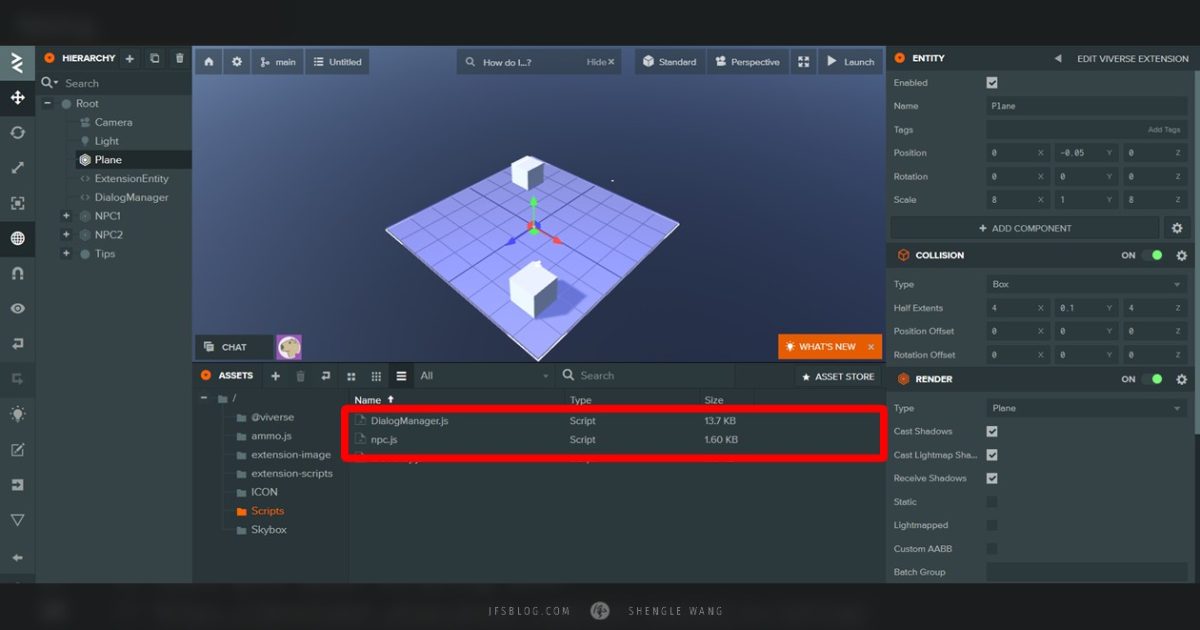Open the asset filter dropdown showing All
Viewport: 1200px width, 630px height.
484,376
